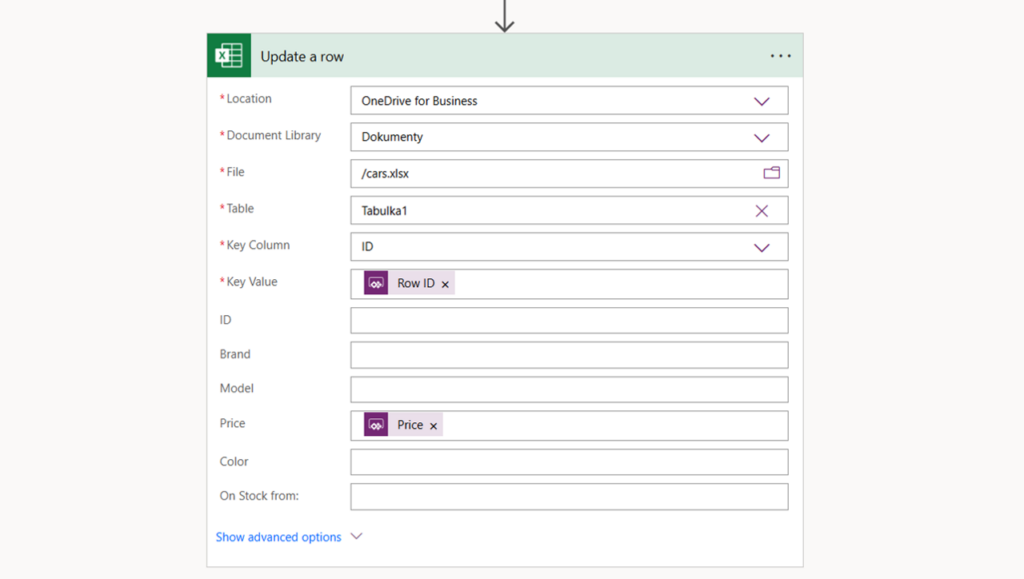This screenshot has height=579, width=1024.
Task: Click the Price token icon
Action: tap(376, 425)
